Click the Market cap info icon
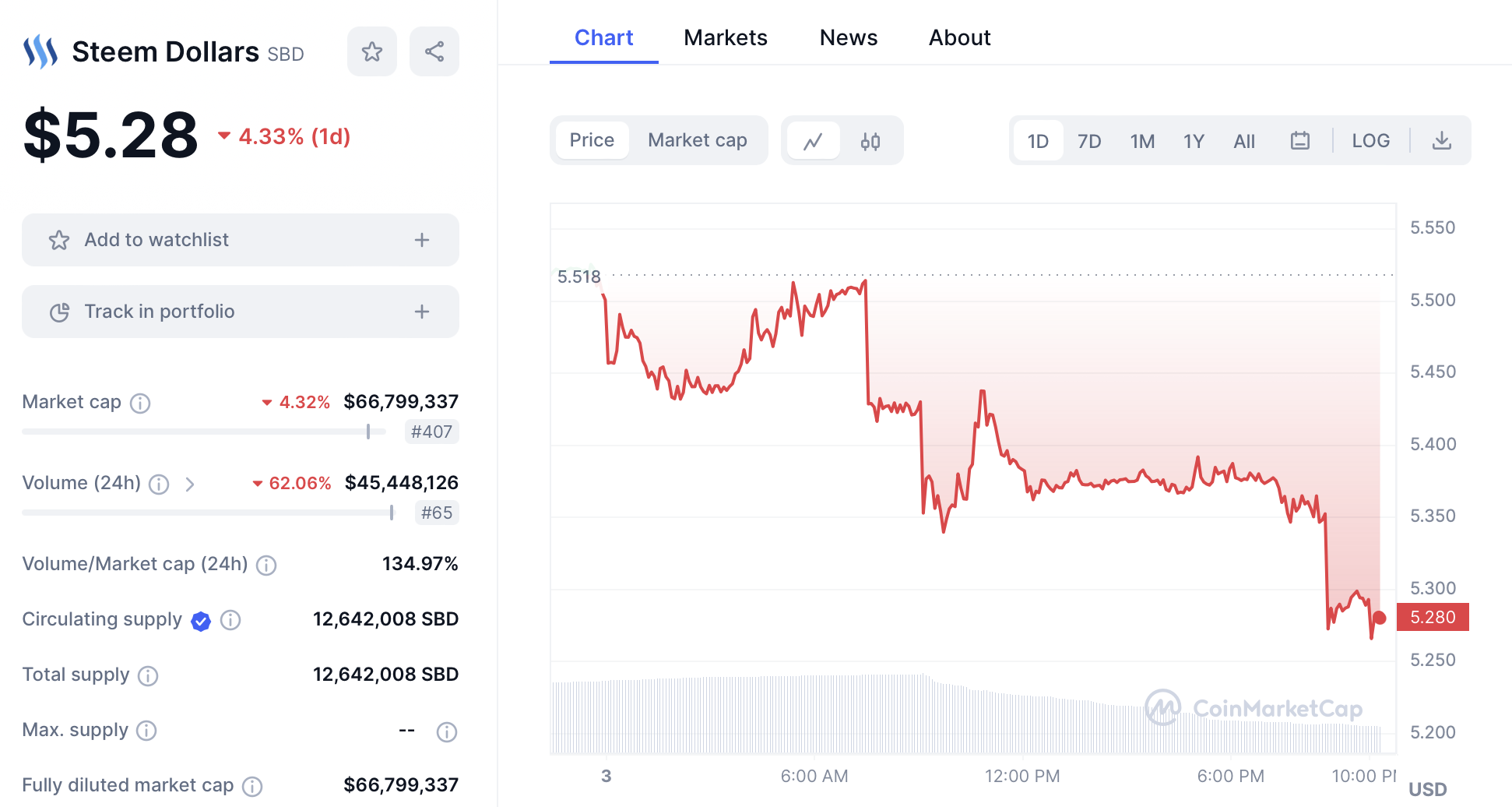 pos(140,403)
